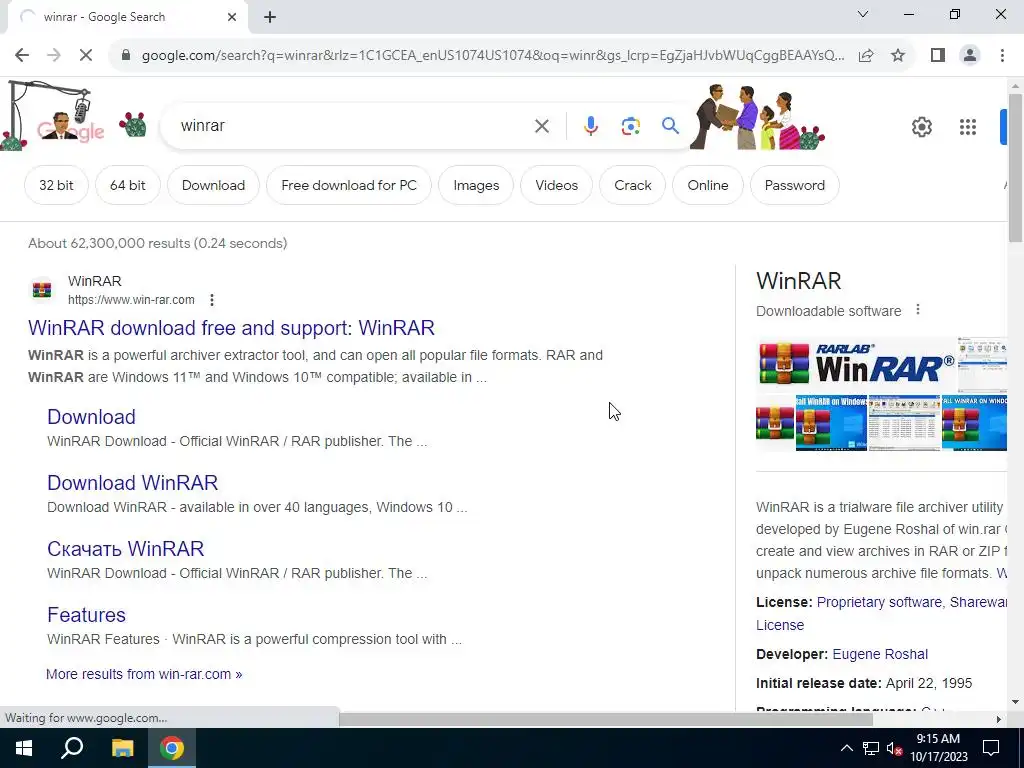Select the Free download for PC chip
The width and height of the screenshot is (1024, 768).
349,185
